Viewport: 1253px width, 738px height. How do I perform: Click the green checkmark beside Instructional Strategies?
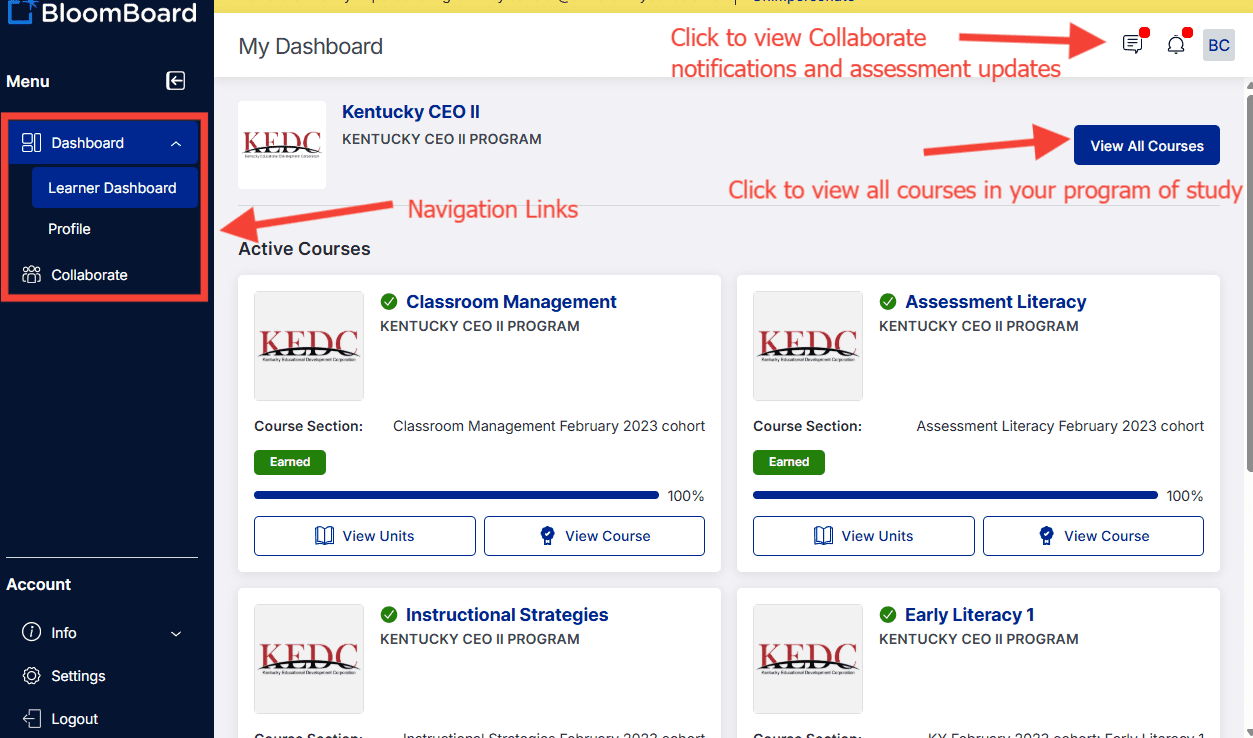389,615
